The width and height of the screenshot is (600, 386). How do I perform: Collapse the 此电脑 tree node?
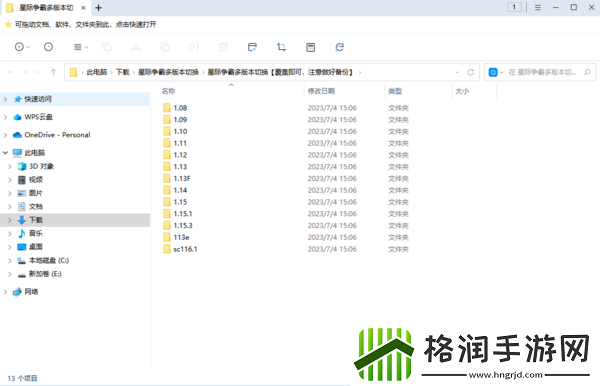(5, 153)
